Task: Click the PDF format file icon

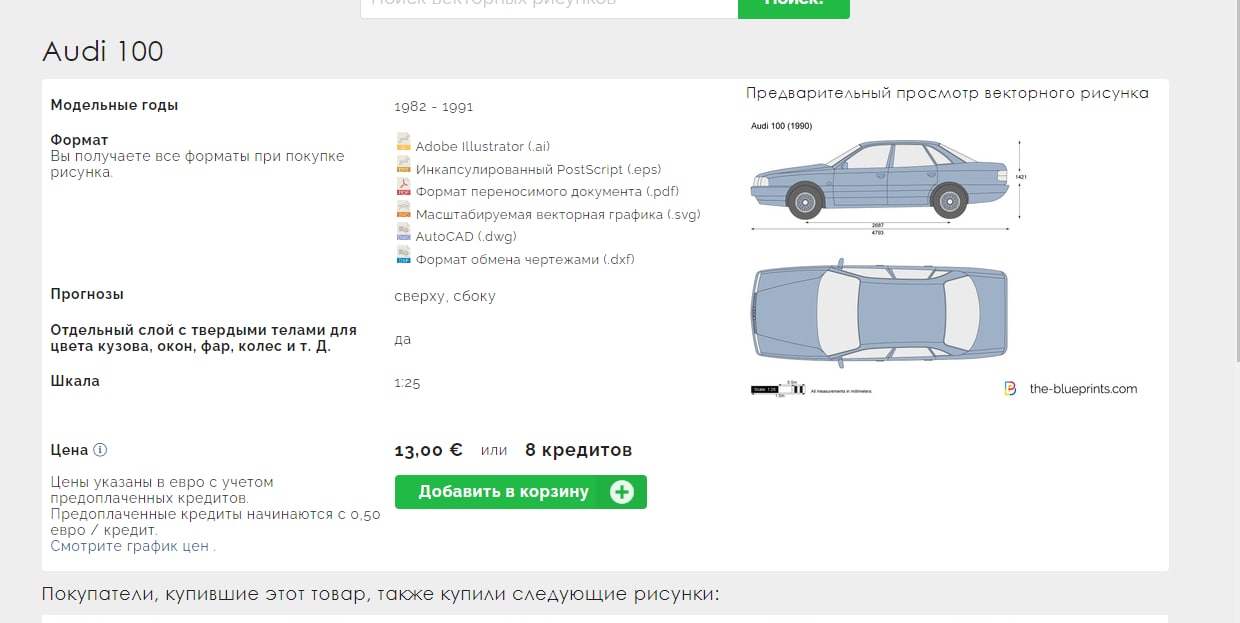Action: click(403, 187)
